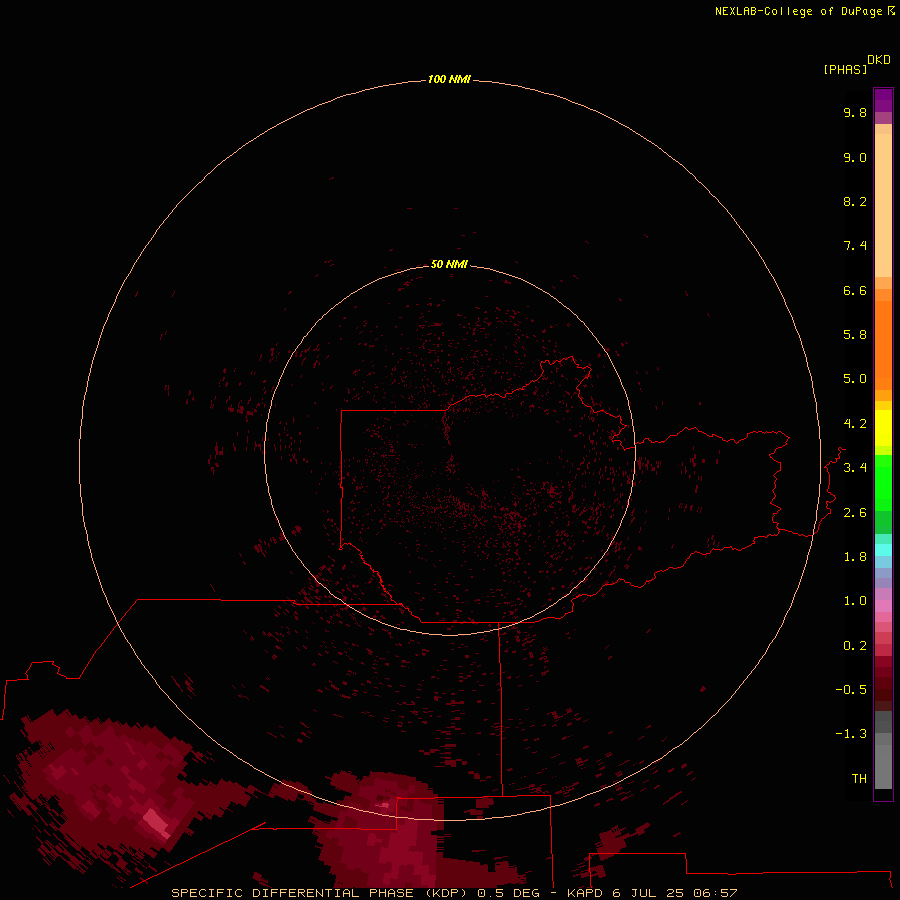Click the -1.3 value on the color scale
Viewport: 900px width, 900px height.
click(x=851, y=734)
